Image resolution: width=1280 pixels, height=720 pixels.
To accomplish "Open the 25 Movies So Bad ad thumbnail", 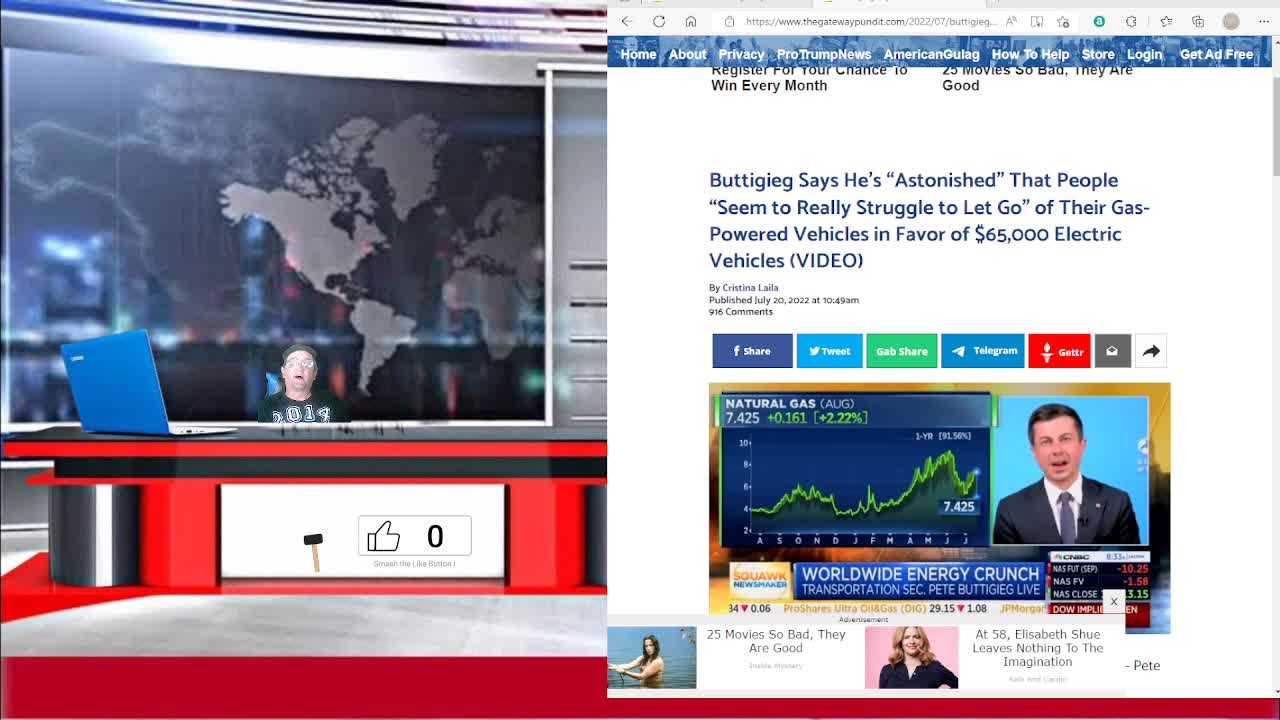I will click(x=652, y=657).
